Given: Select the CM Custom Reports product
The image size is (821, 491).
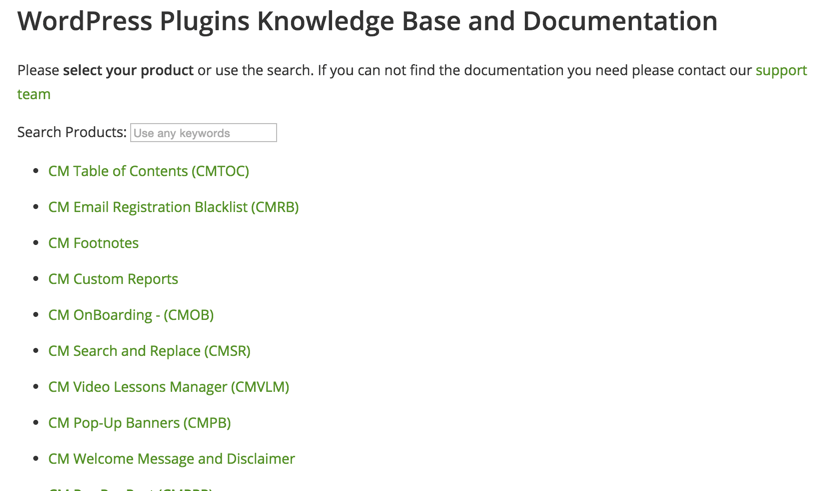Looking at the screenshot, I should click(x=113, y=279).
